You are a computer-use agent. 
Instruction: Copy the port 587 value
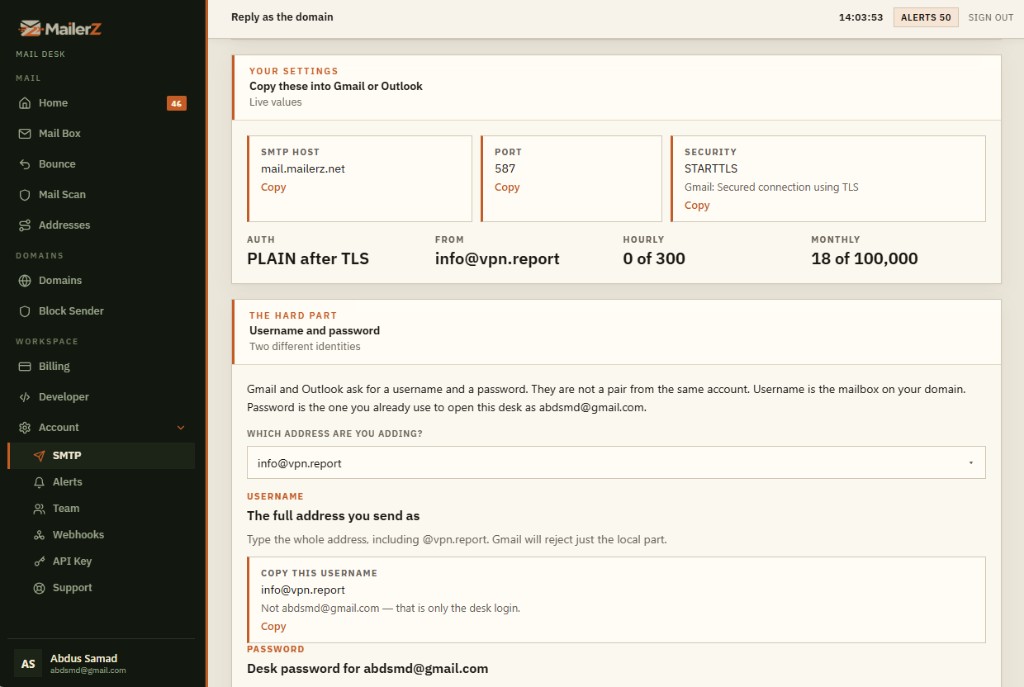[507, 187]
